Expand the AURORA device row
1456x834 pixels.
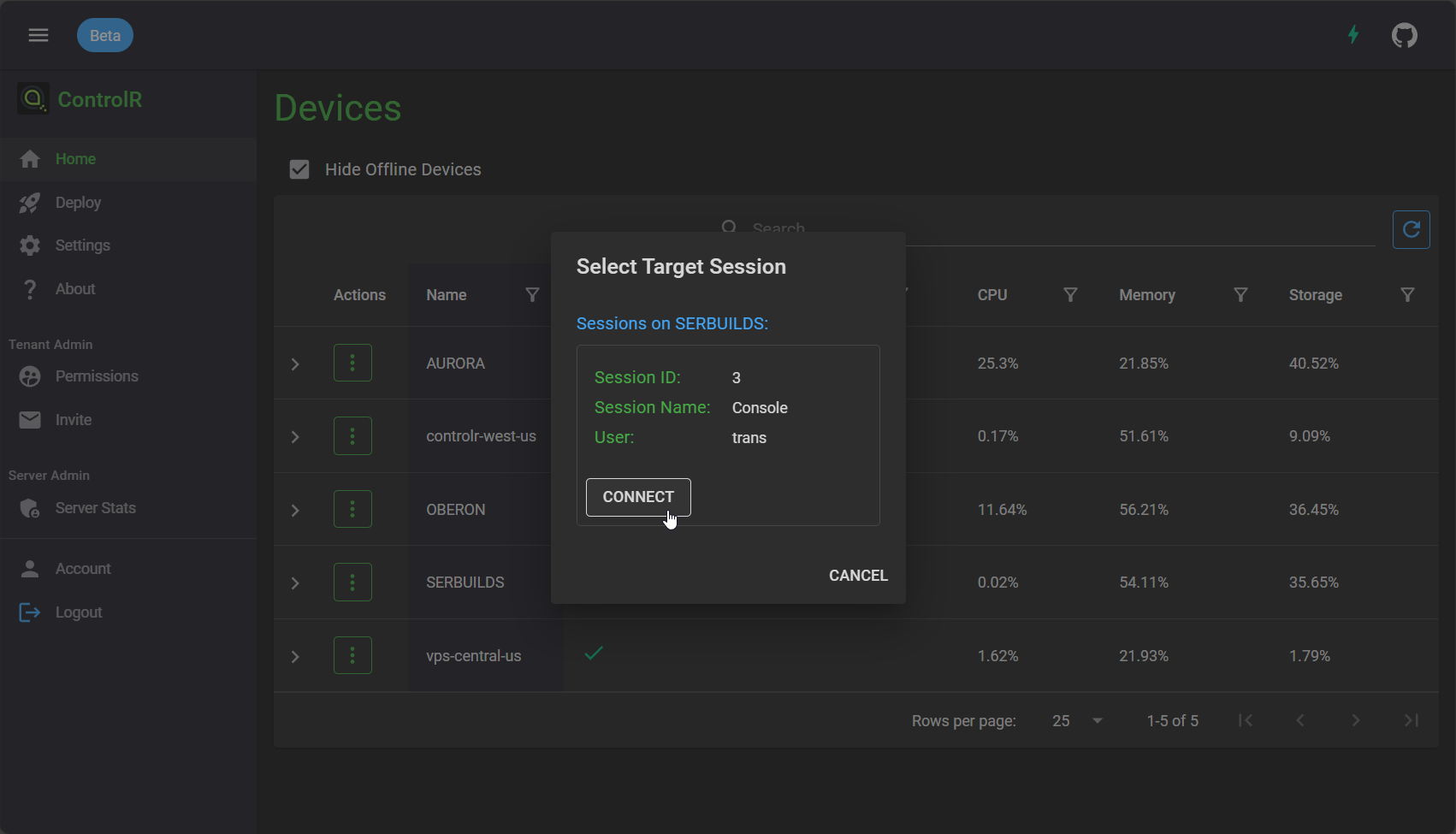click(x=295, y=364)
